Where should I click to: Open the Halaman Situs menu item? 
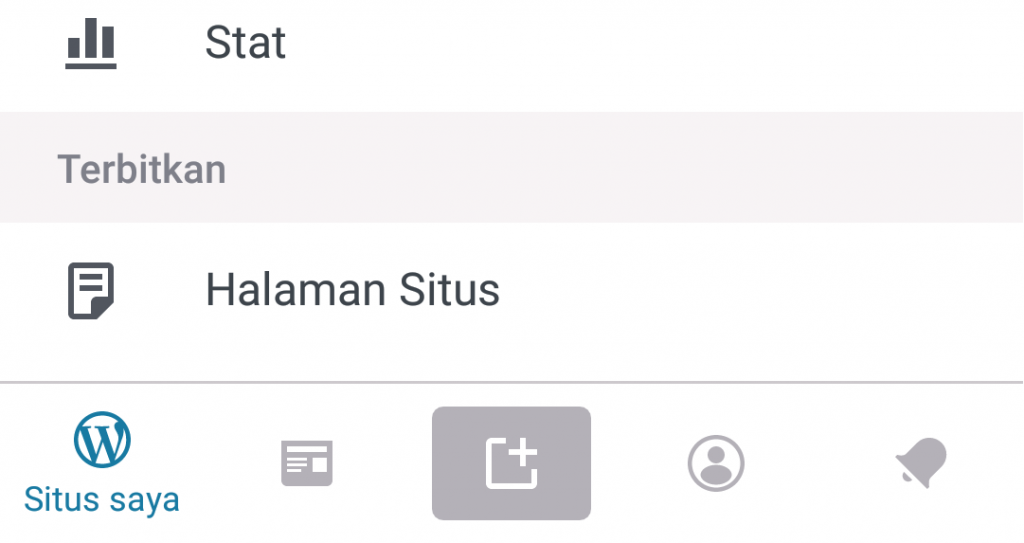[511, 291]
